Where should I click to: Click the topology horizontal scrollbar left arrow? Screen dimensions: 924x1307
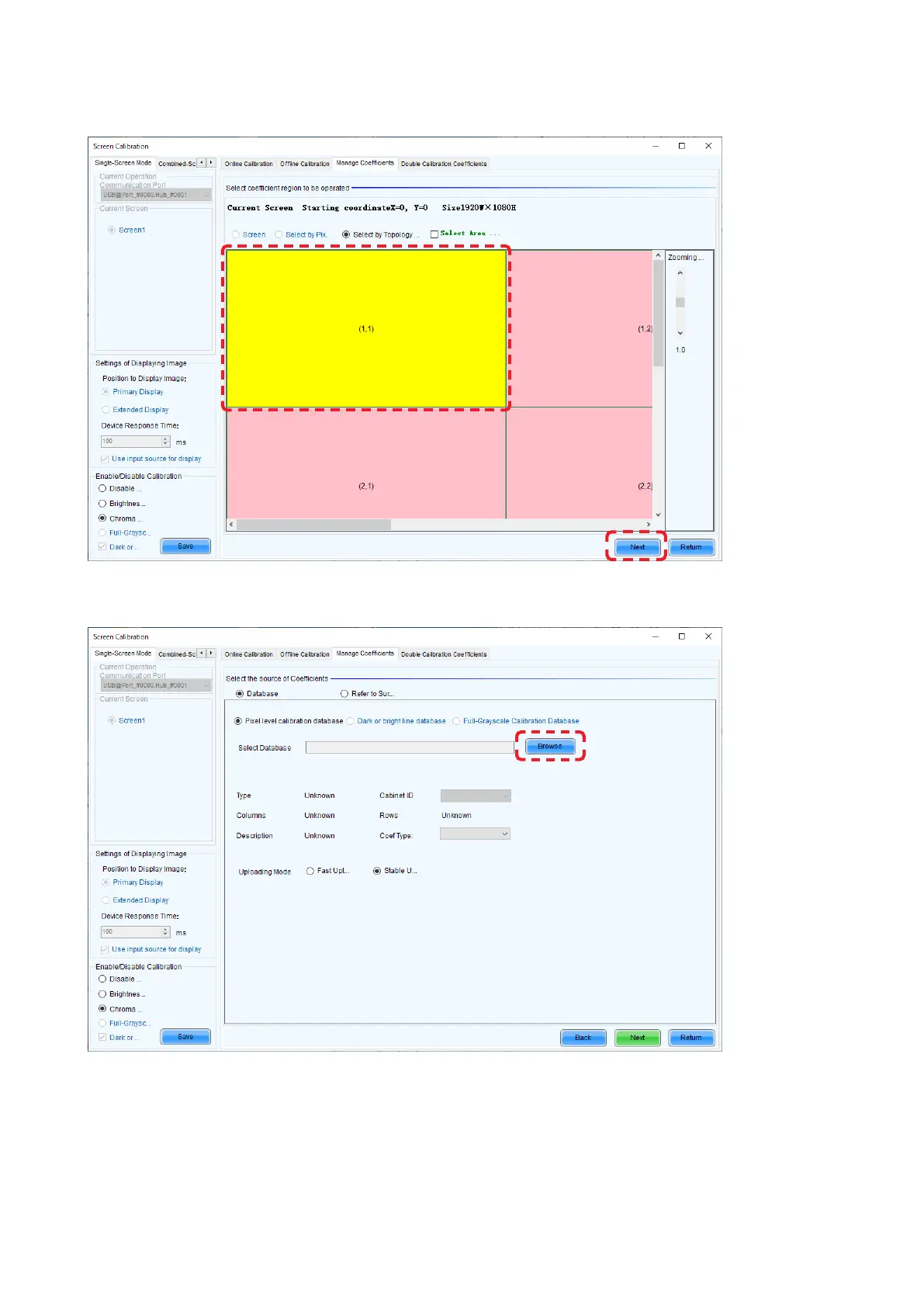pyautogui.click(x=230, y=525)
